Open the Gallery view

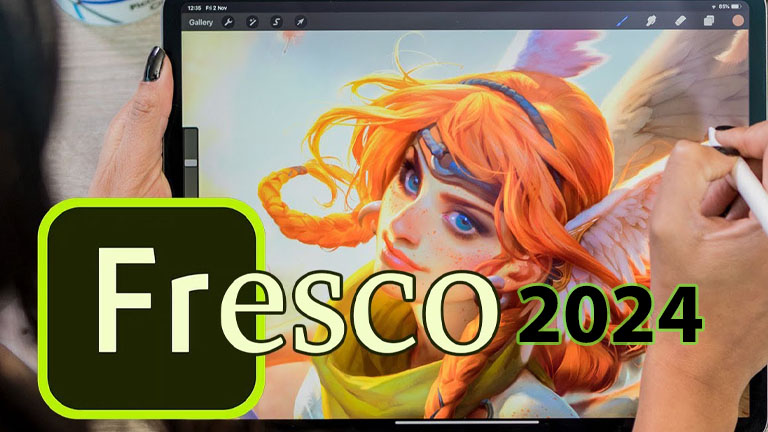201,22
